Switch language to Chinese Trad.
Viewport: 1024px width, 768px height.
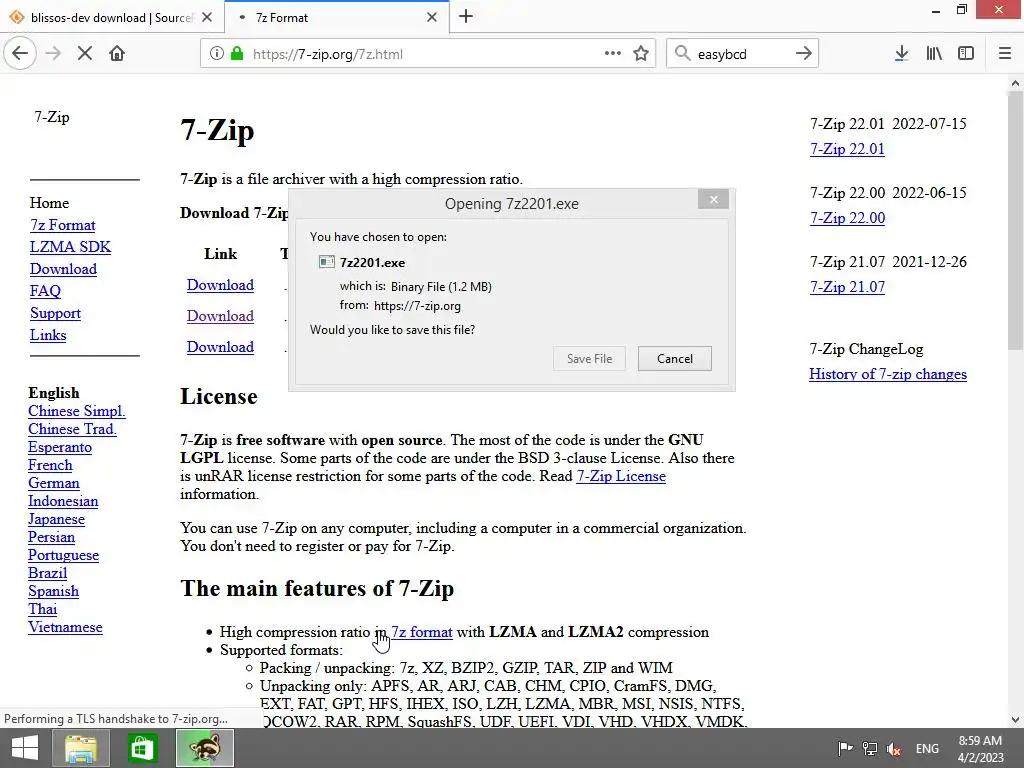[x=72, y=429]
